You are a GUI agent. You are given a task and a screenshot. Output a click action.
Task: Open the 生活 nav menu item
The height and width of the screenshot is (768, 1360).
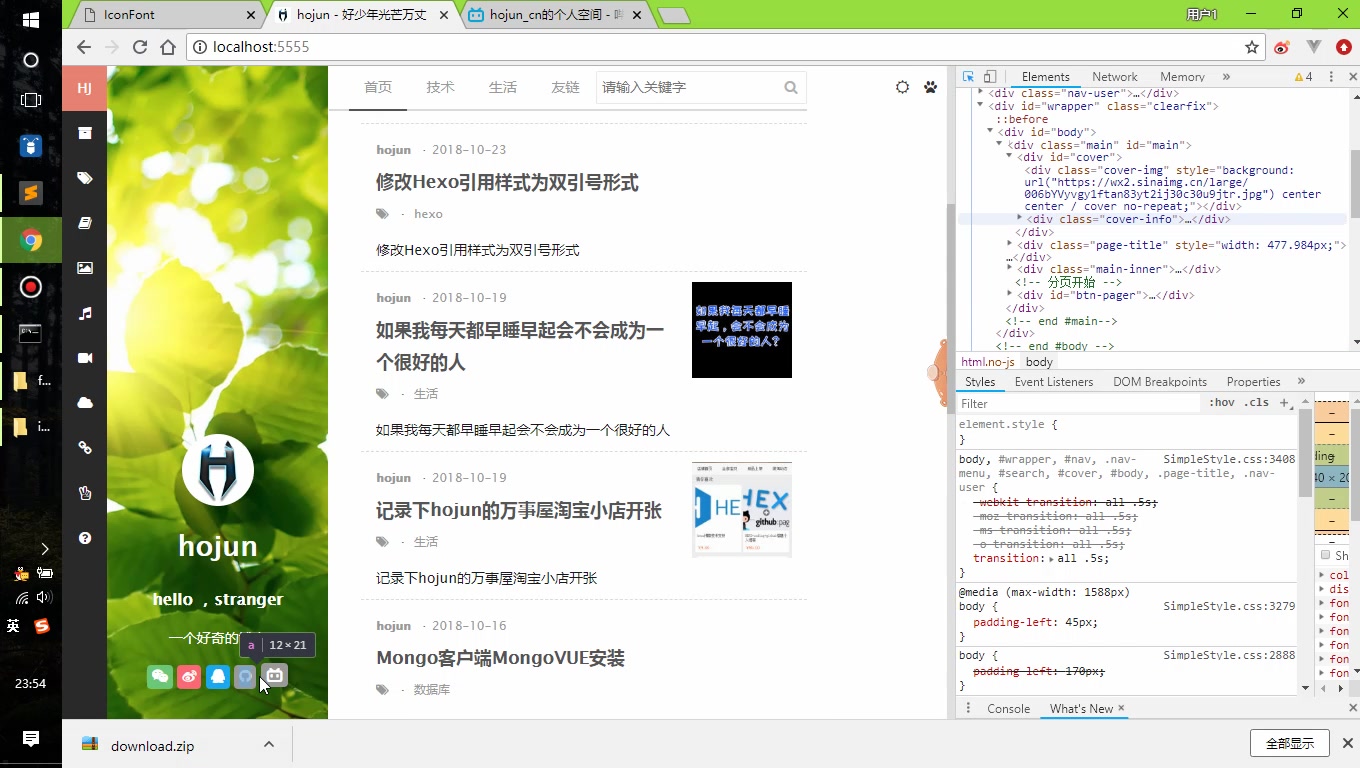pyautogui.click(x=503, y=87)
